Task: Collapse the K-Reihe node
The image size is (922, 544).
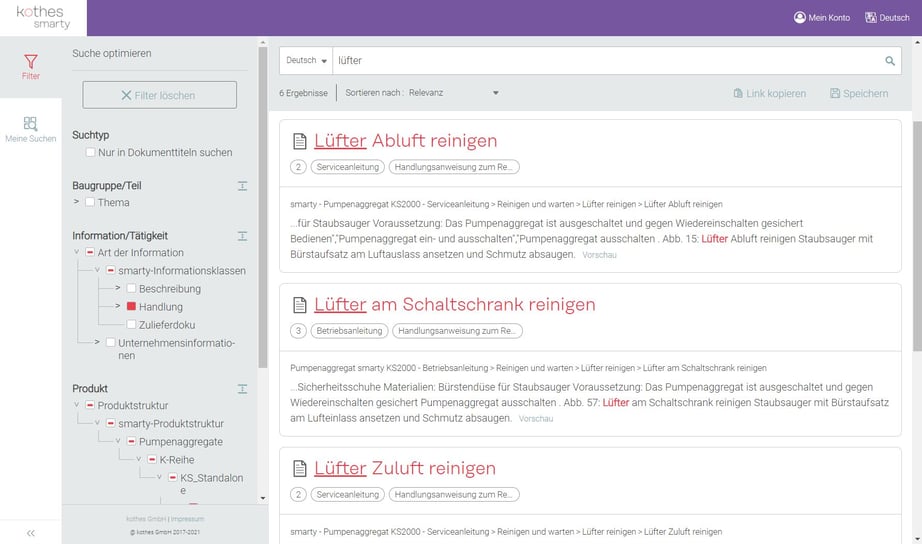Action: [139, 459]
